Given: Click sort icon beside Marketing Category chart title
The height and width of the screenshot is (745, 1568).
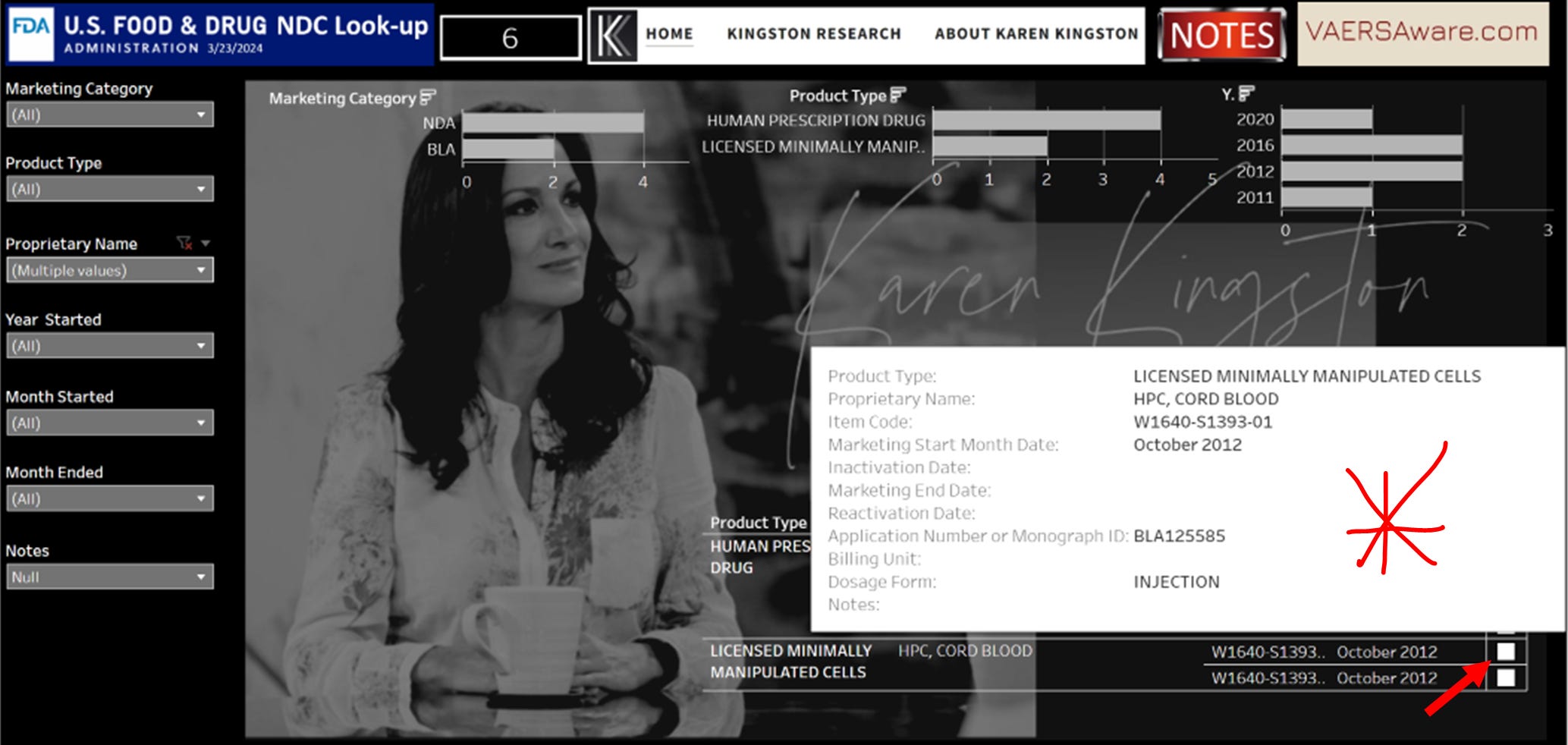Looking at the screenshot, I should click(428, 97).
